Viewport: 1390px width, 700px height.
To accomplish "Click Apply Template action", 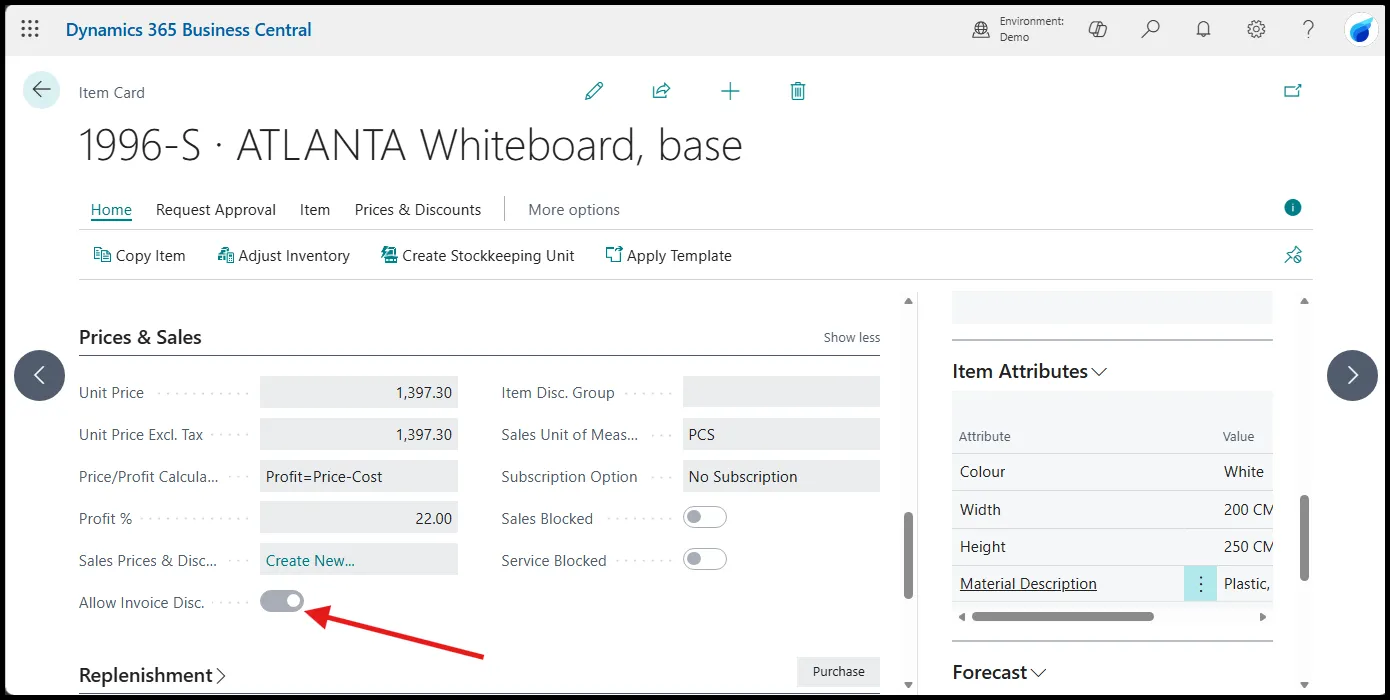I will pyautogui.click(x=668, y=256).
